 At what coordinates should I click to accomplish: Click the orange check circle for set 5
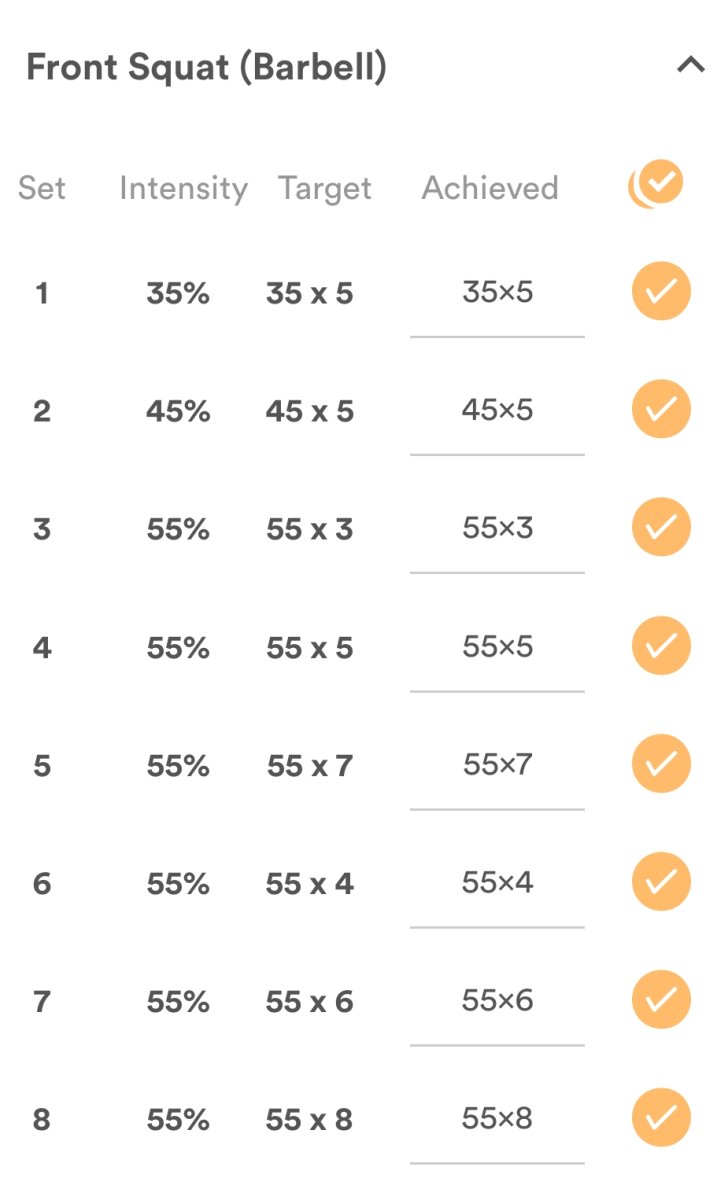(x=661, y=764)
